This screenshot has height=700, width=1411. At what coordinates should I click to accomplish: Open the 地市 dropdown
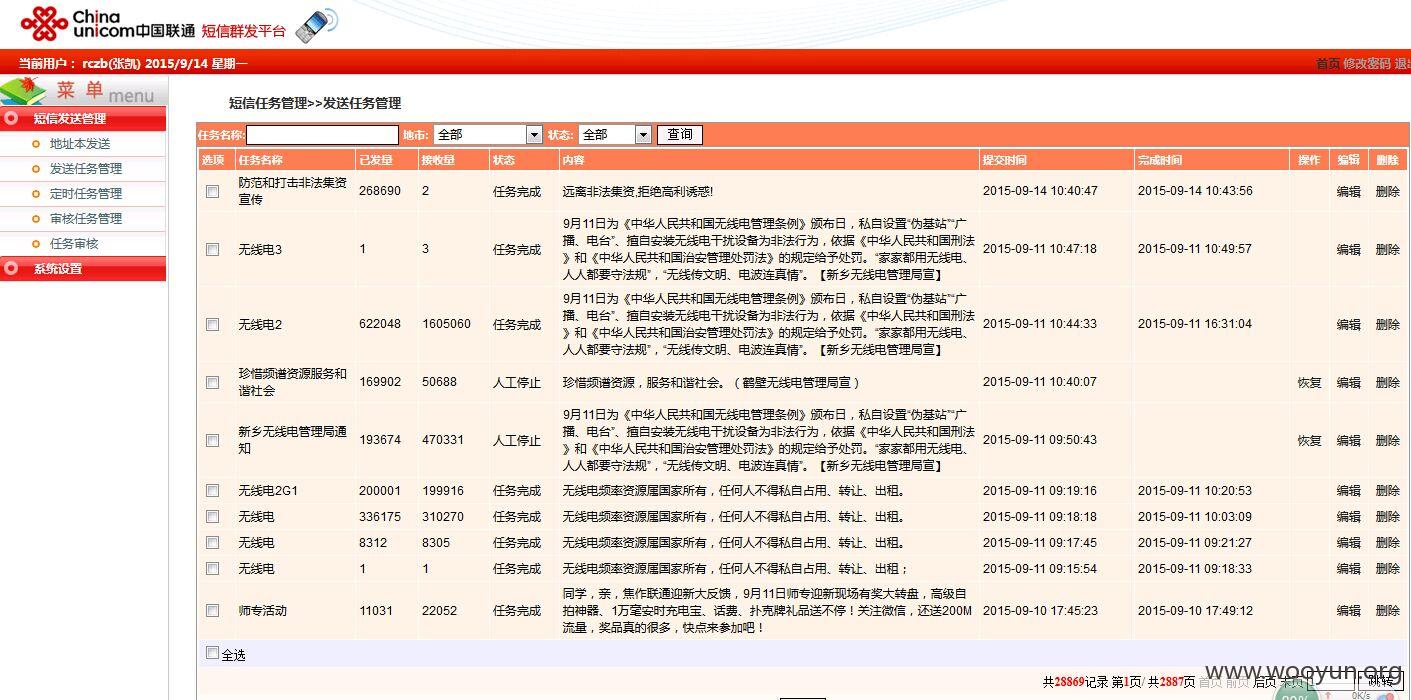point(488,134)
